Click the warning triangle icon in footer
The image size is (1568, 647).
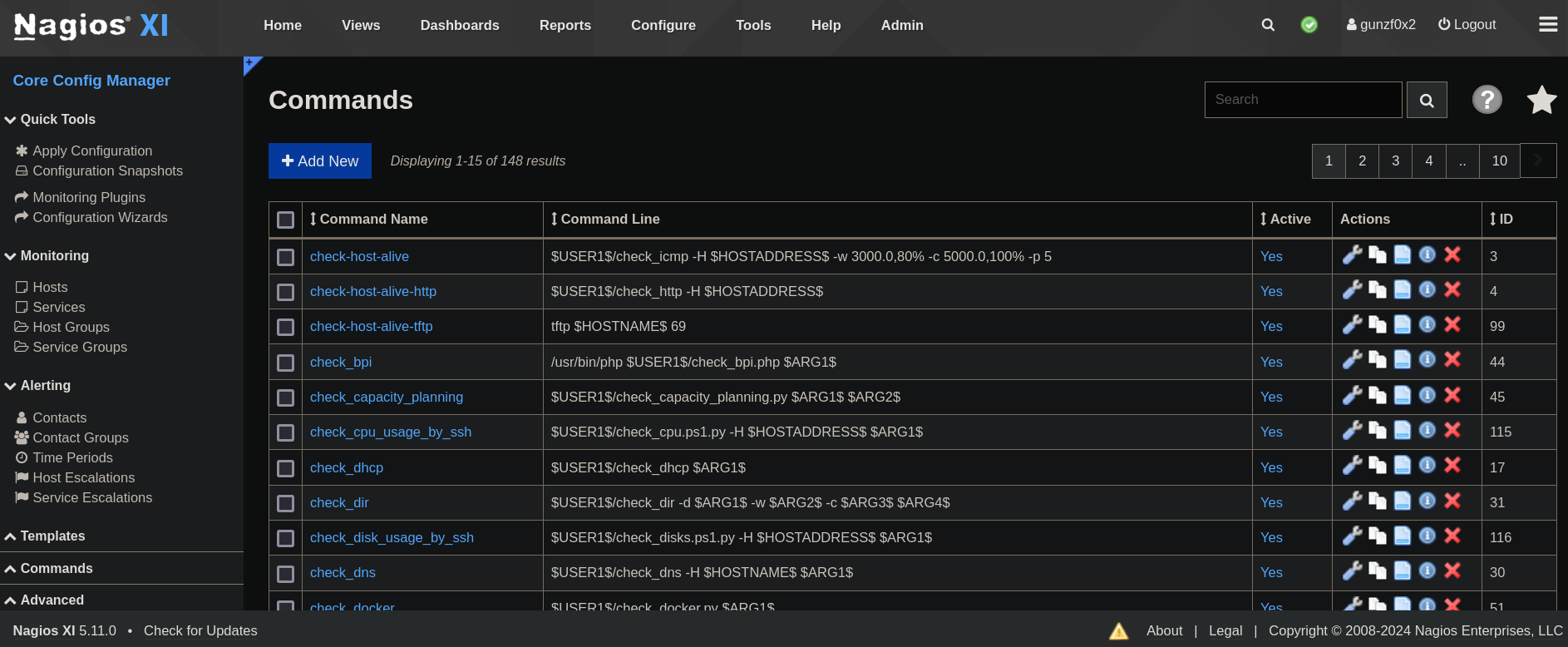1119,631
